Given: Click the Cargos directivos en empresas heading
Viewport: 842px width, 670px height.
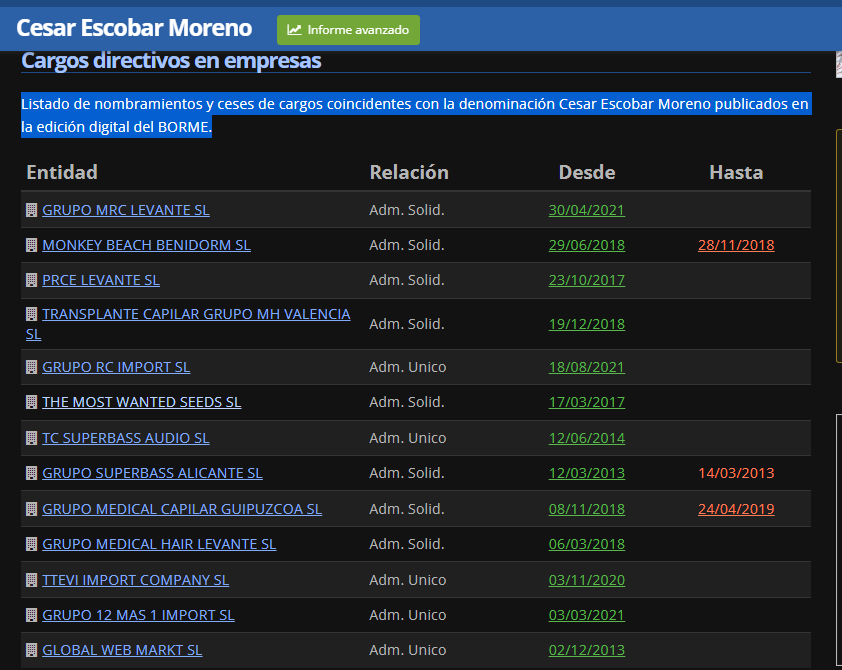Looking at the screenshot, I should click(x=171, y=61).
